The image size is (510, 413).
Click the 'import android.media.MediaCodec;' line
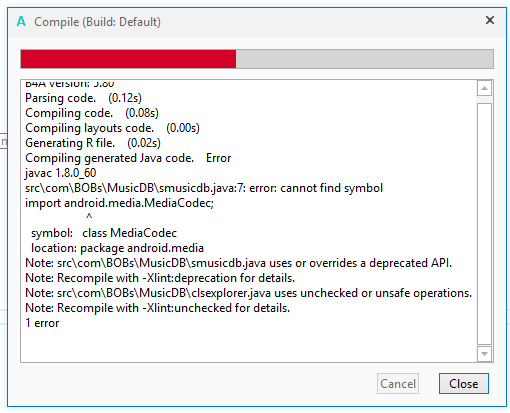point(119,203)
